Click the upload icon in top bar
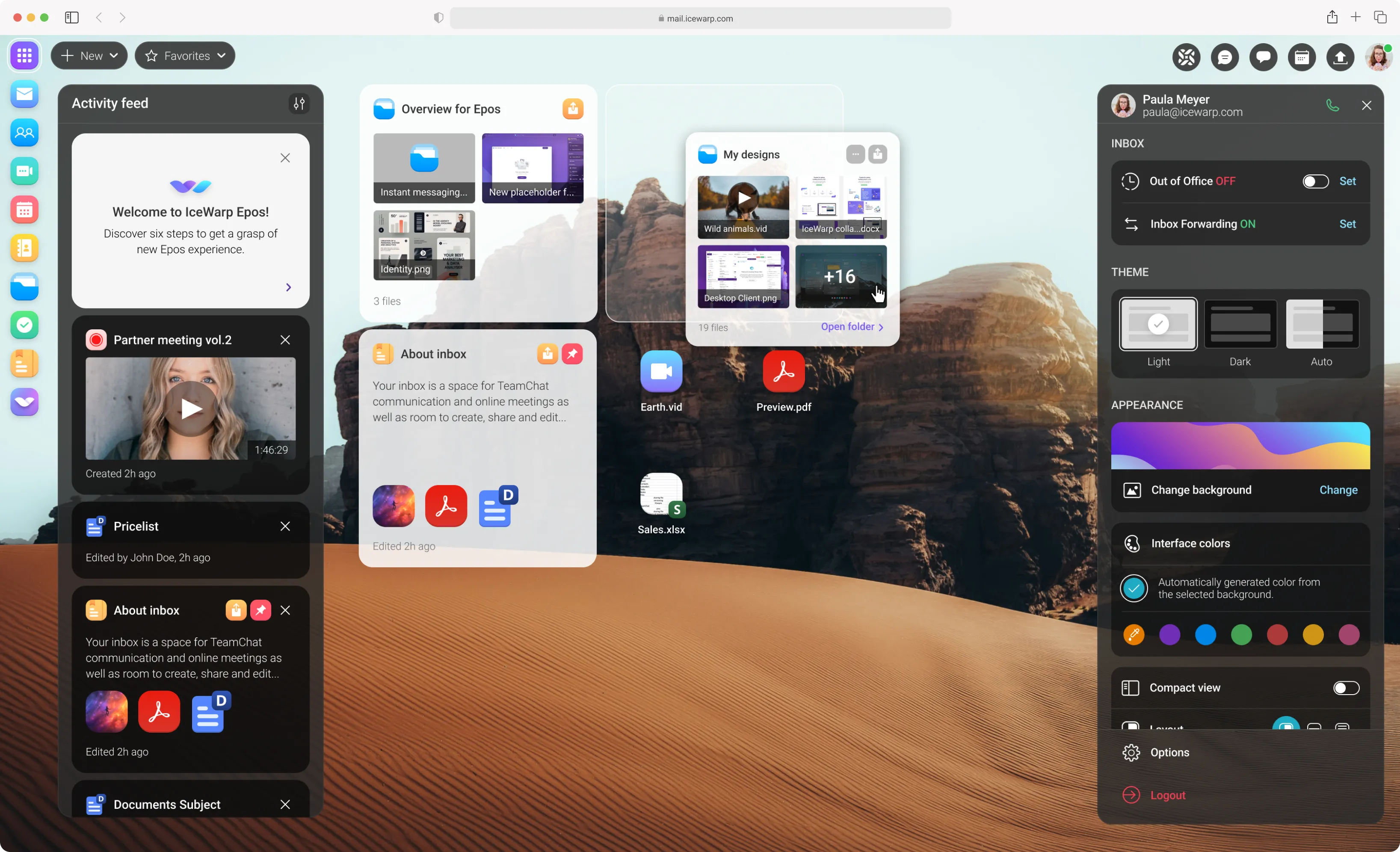1400x852 pixels. pos(1340,57)
